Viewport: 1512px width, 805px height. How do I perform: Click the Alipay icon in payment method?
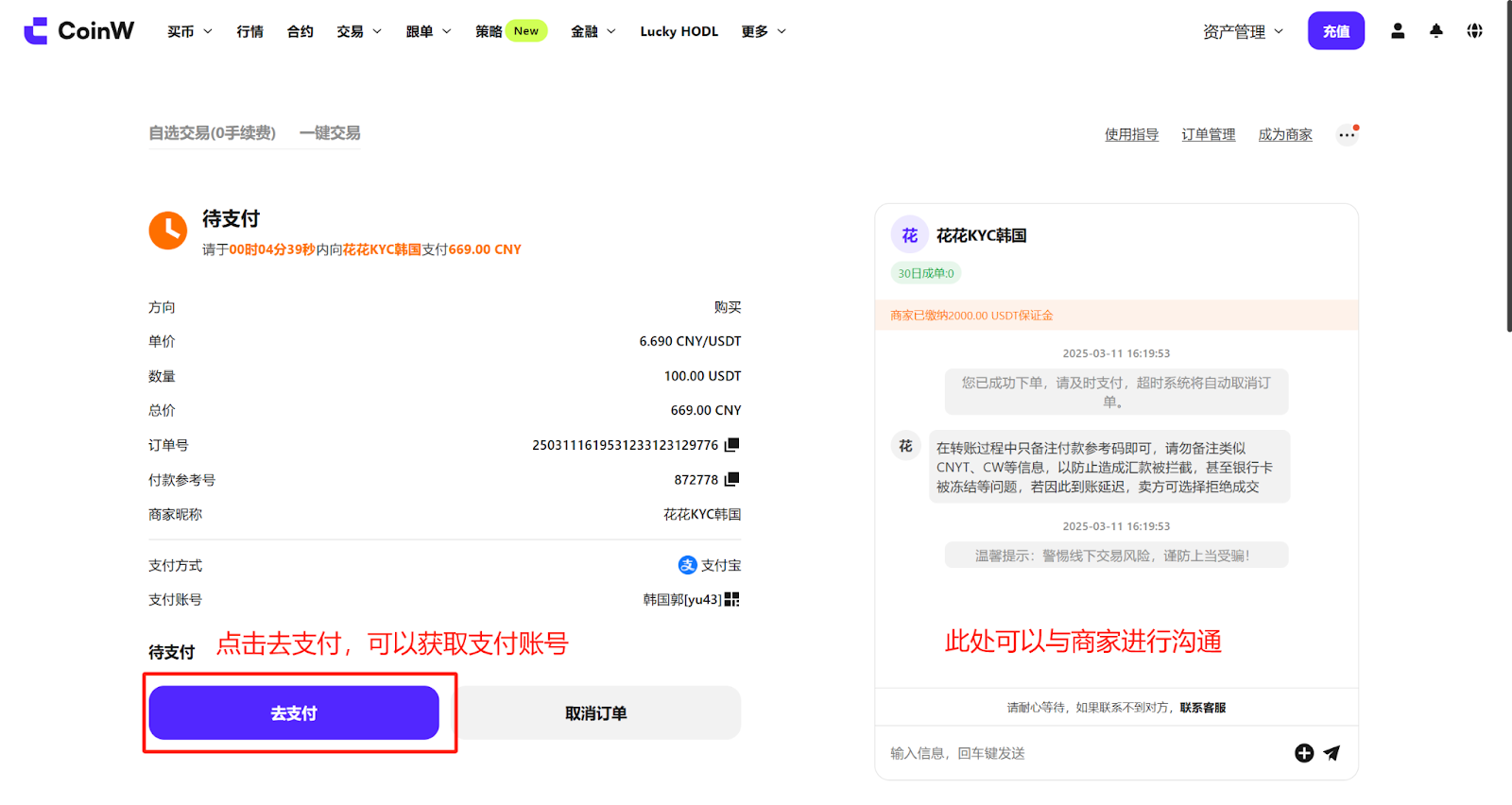click(687, 565)
